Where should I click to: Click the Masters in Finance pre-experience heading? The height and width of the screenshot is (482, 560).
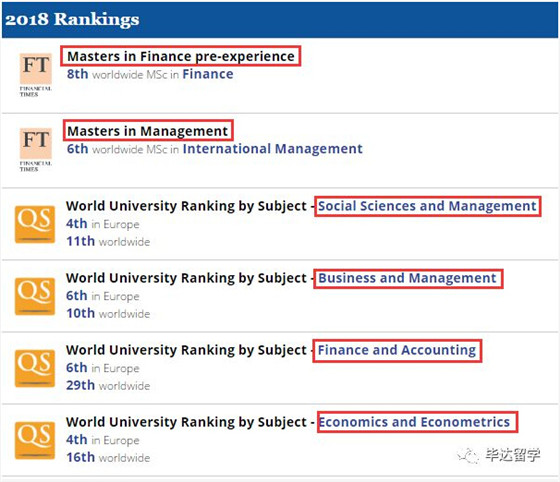pos(181,56)
